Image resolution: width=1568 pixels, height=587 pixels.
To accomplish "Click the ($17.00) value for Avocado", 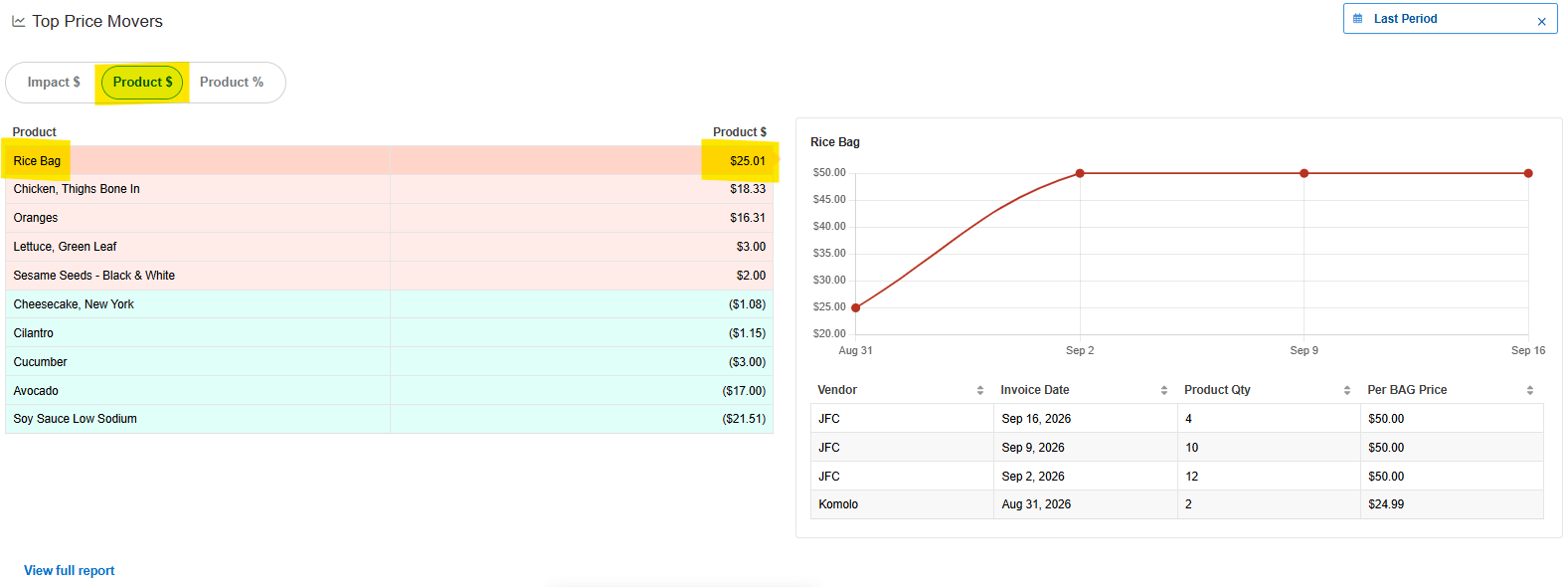I will 744,391.
